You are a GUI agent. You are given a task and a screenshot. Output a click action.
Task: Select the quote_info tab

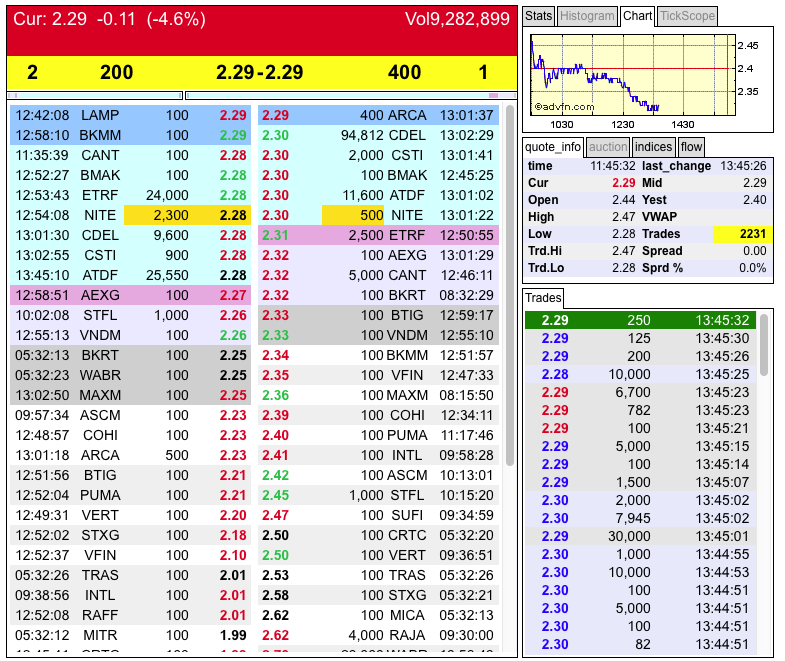(x=553, y=147)
